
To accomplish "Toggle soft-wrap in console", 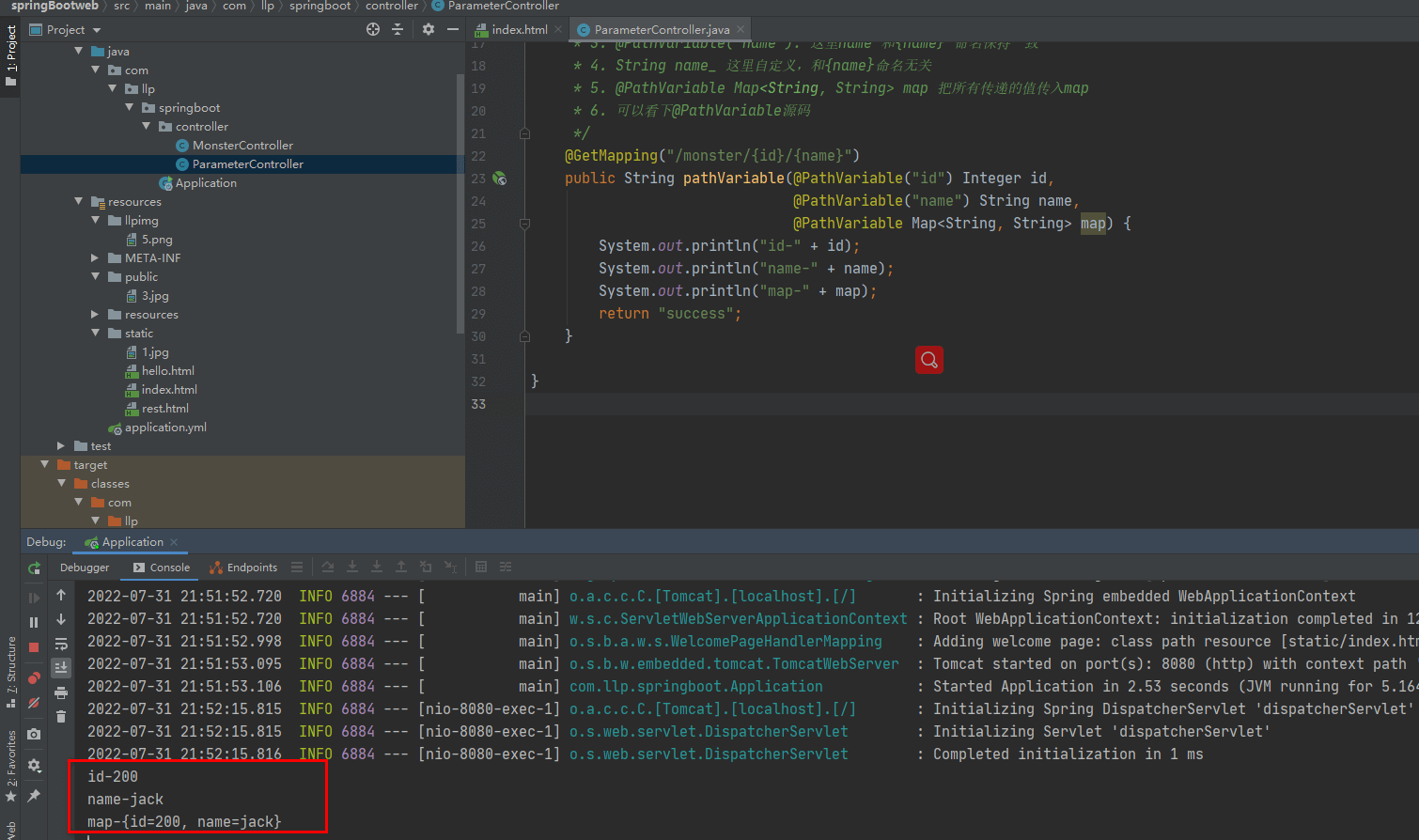I will [61, 644].
